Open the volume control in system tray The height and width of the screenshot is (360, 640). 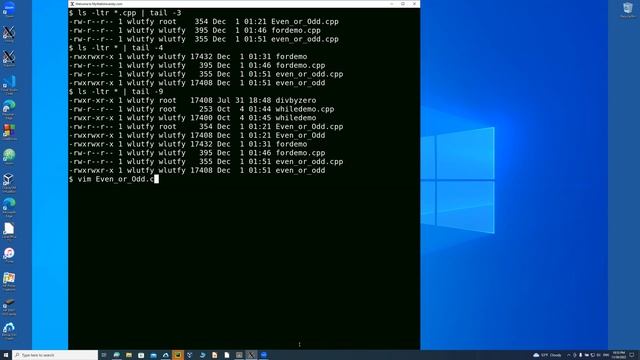(598, 355)
